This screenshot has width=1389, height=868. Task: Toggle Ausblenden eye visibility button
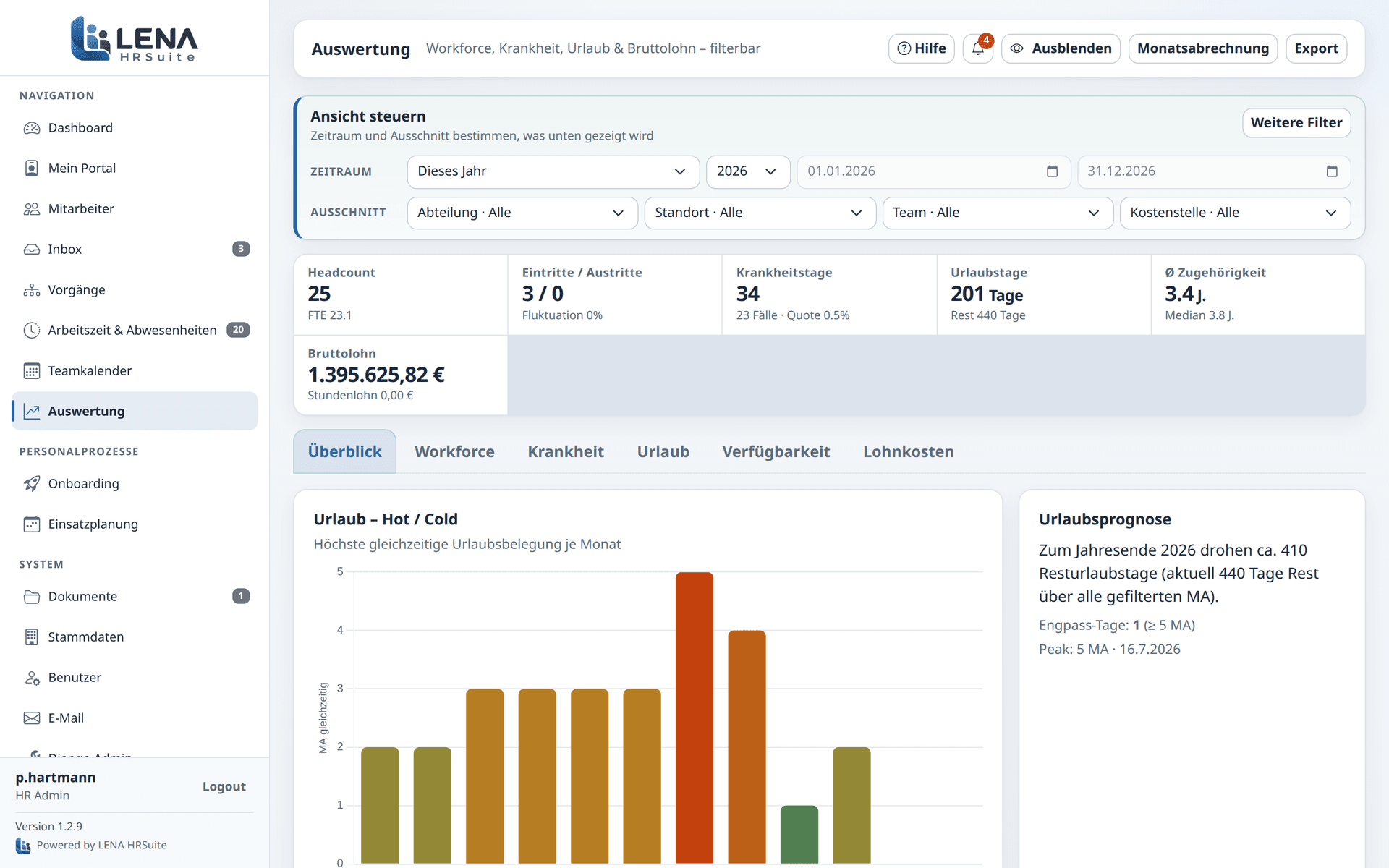point(1061,48)
